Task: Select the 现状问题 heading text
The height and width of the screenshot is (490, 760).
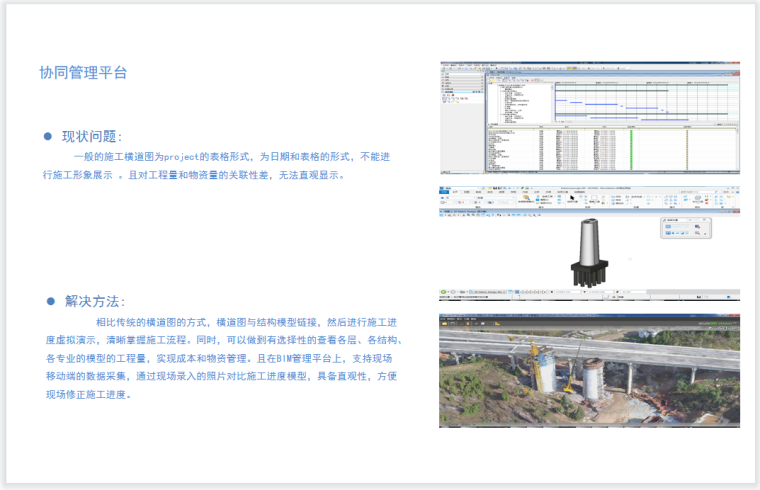Action: click(92, 136)
